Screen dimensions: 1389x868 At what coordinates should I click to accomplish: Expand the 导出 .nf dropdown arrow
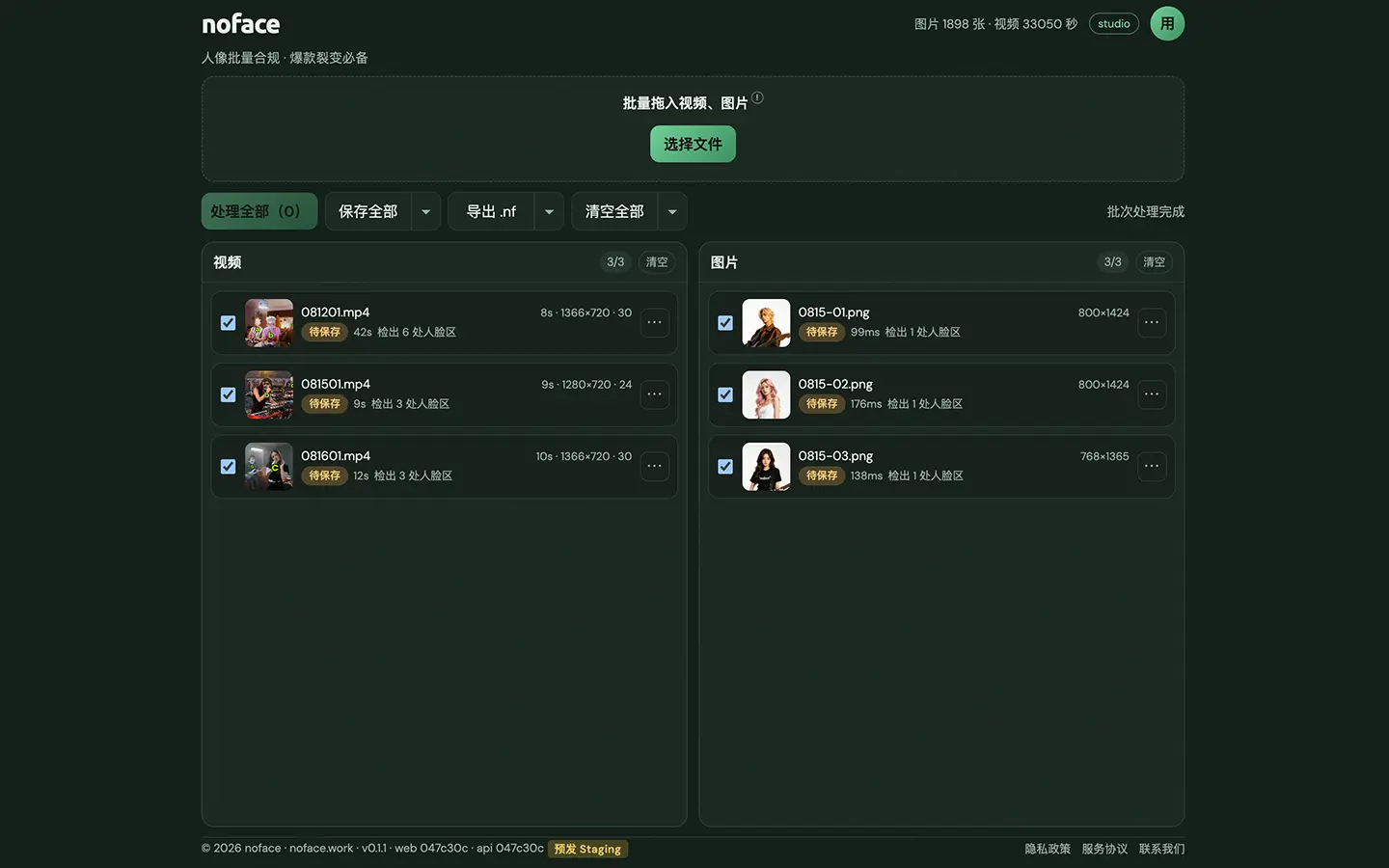549,211
